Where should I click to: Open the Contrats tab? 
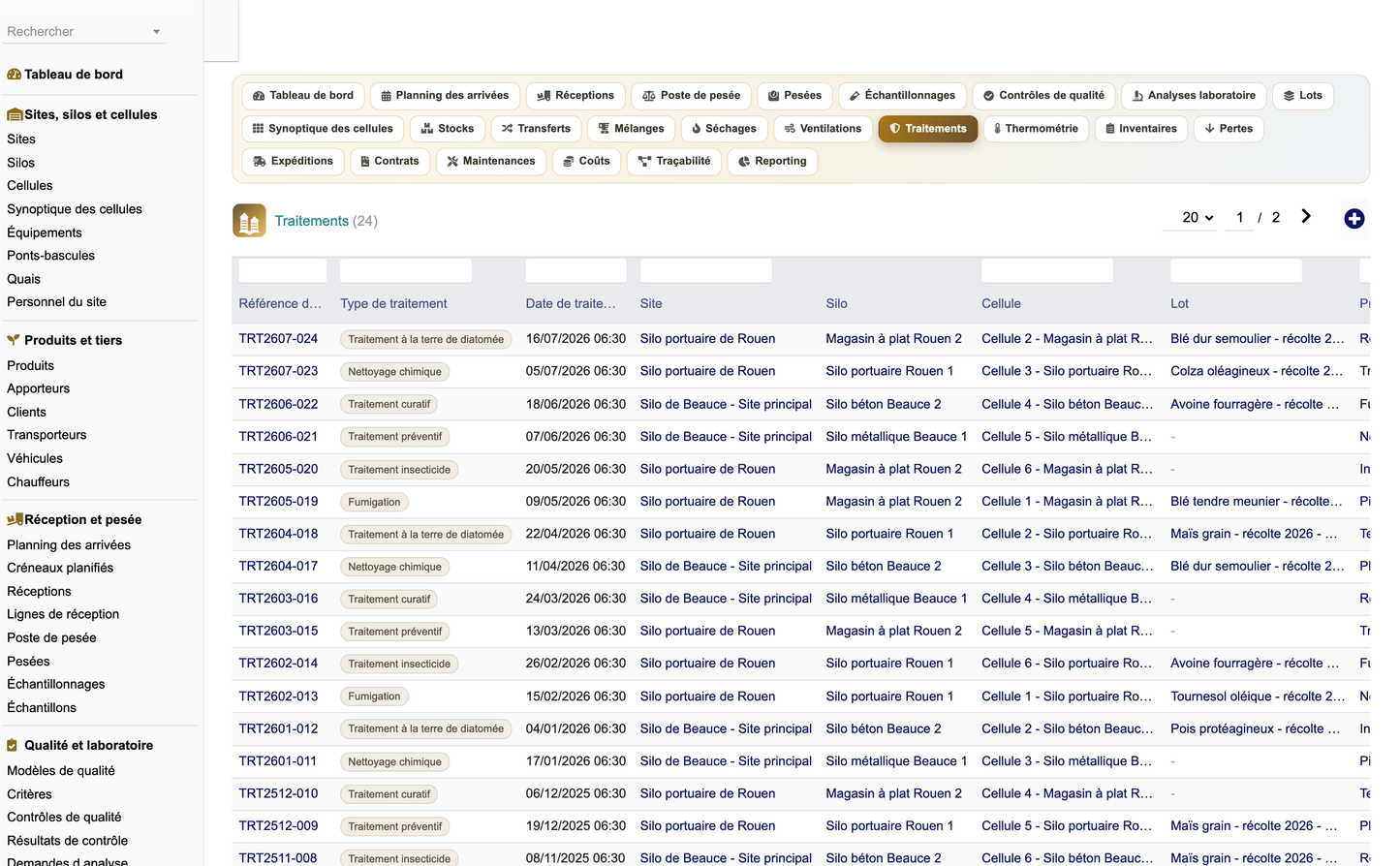[x=389, y=162]
